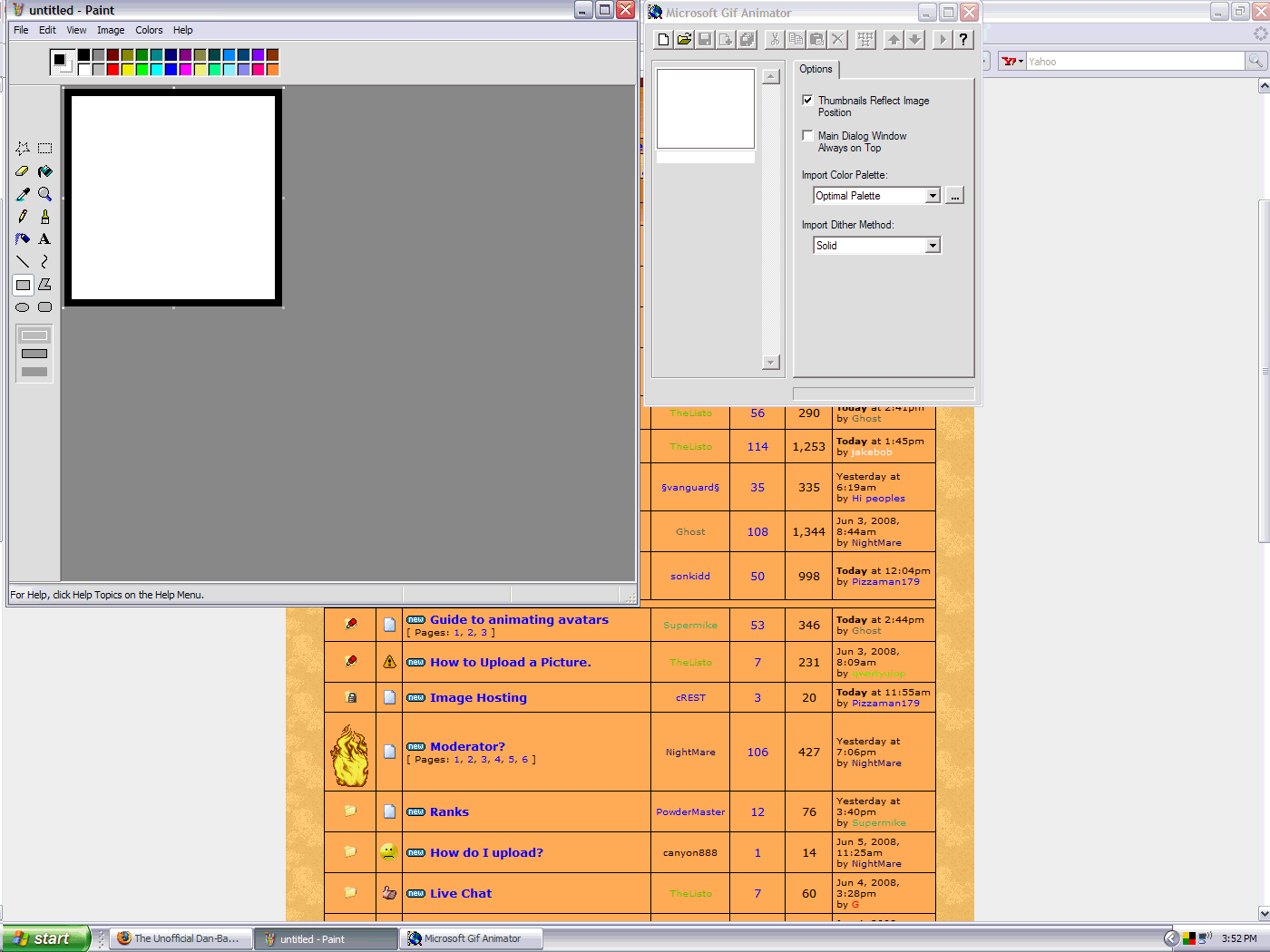Click the palette browse '...' button
1270x952 pixels.
click(x=954, y=196)
